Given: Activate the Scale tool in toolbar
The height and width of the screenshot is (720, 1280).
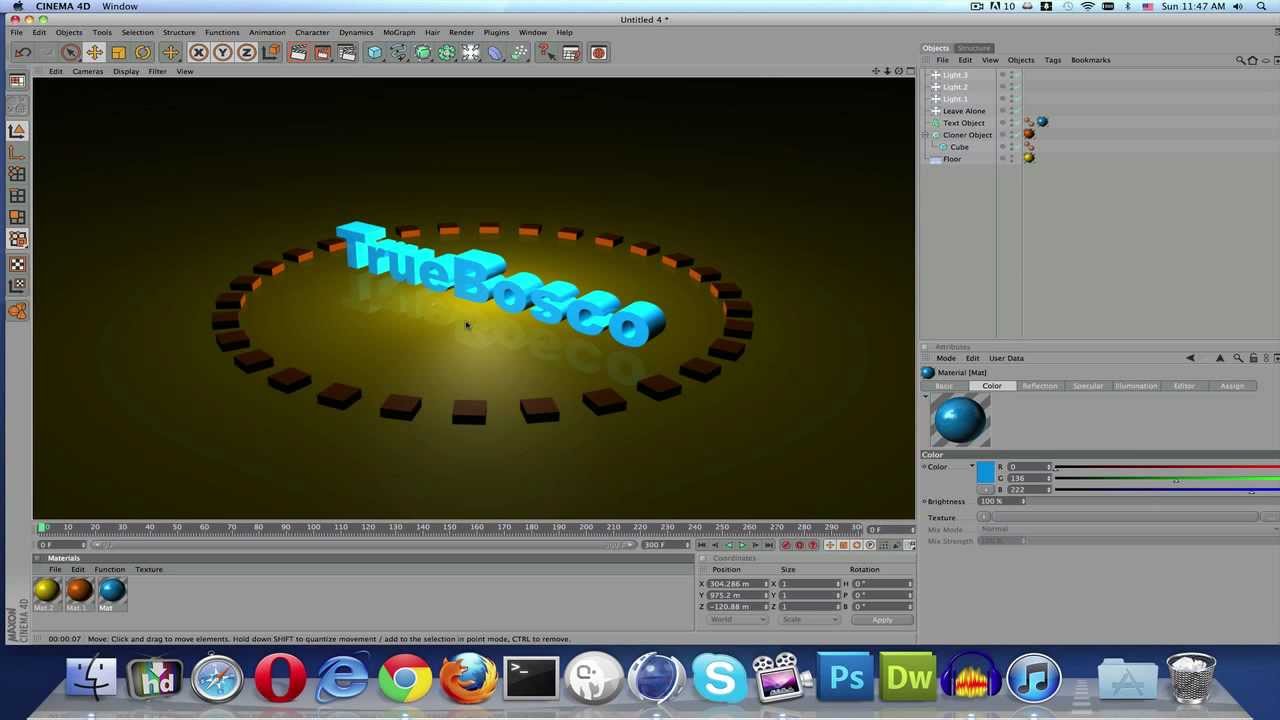Looking at the screenshot, I should click(118, 53).
